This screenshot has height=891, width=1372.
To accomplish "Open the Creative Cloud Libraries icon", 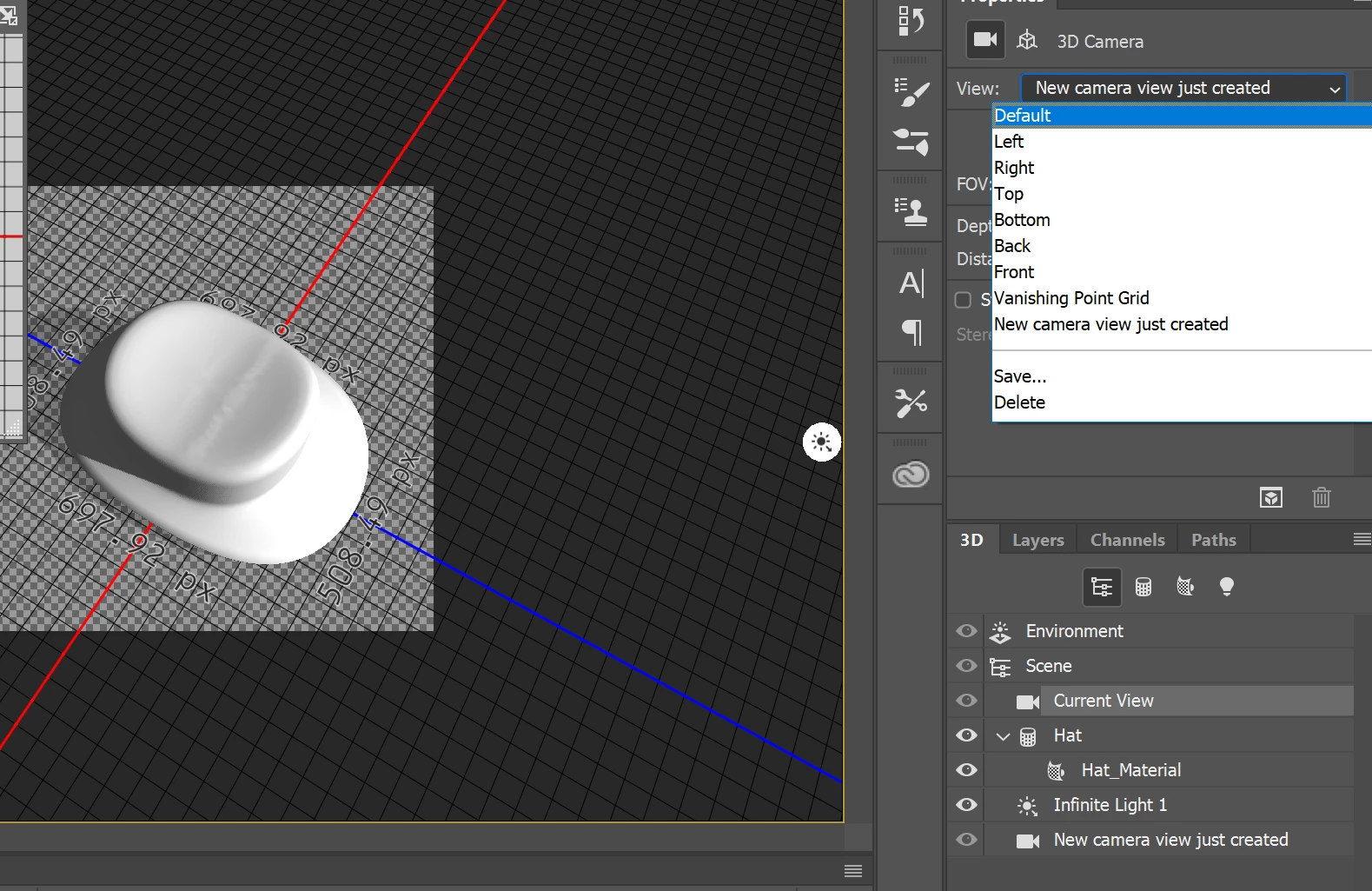I will pyautogui.click(x=911, y=475).
